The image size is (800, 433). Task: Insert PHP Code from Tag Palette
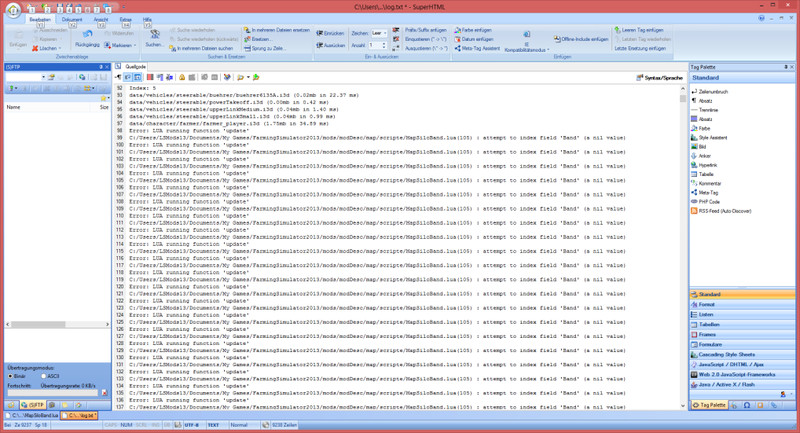(x=705, y=202)
